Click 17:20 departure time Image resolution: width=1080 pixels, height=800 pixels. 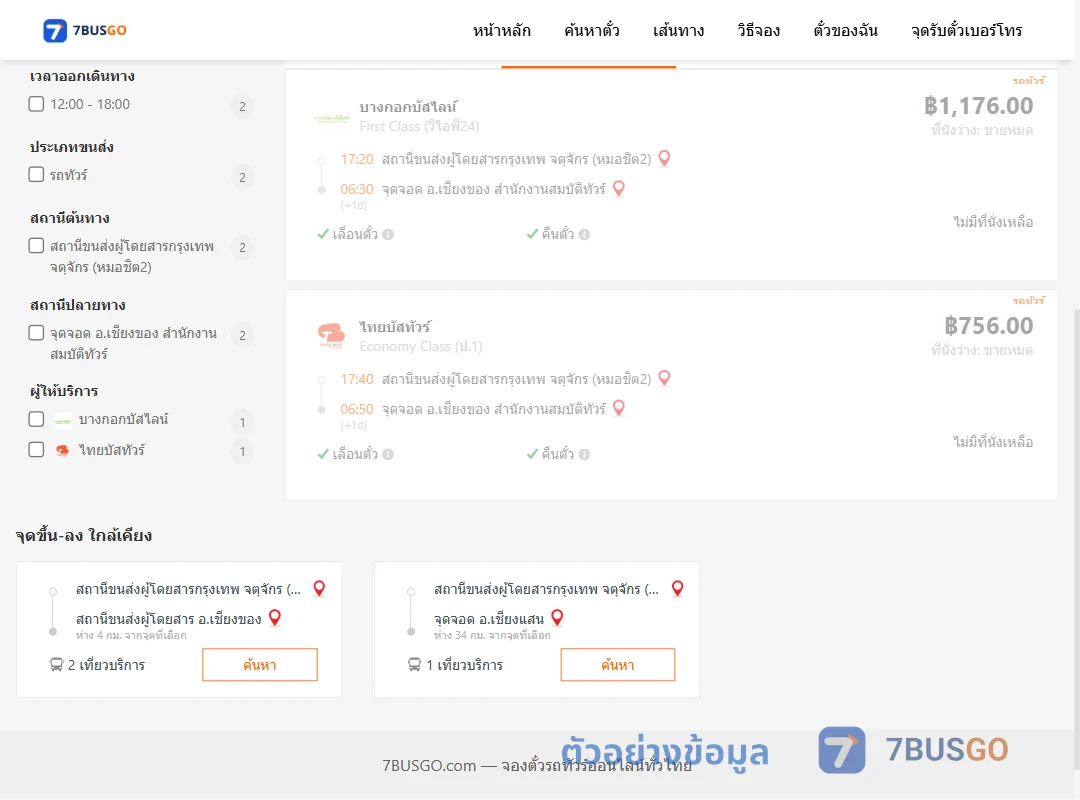357,159
